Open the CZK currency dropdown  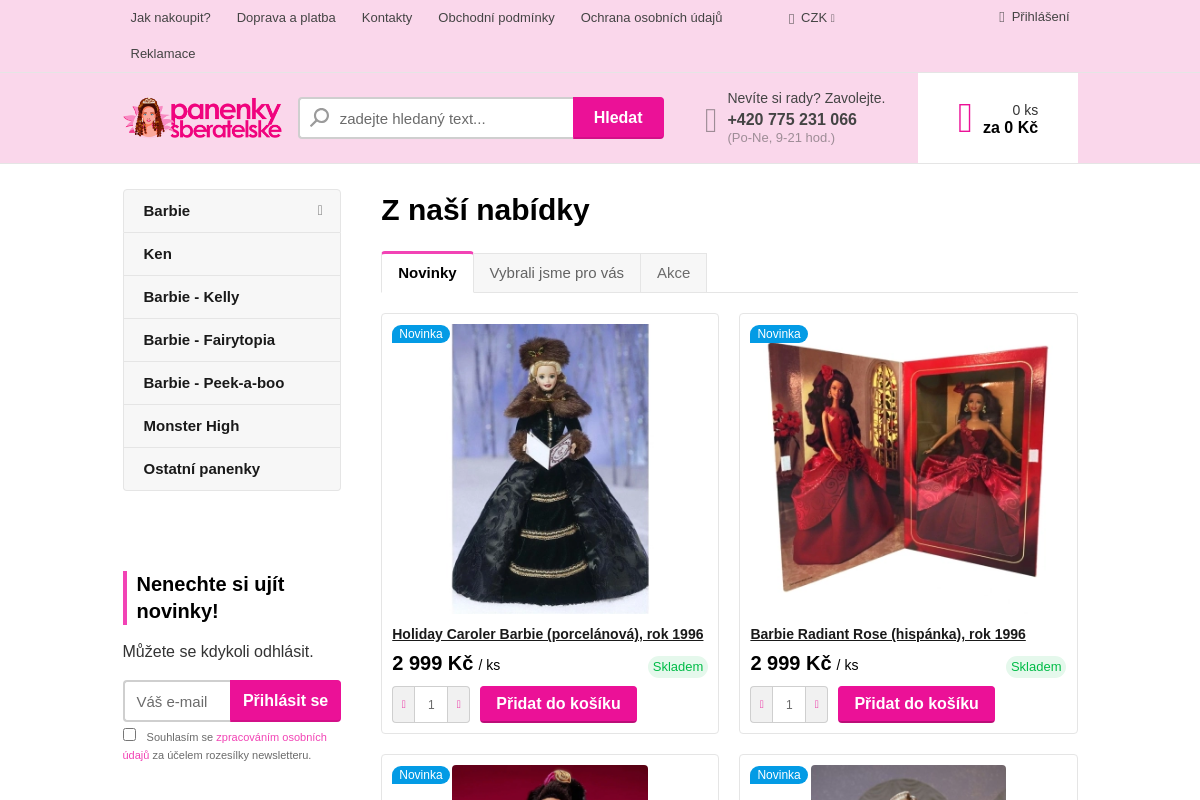click(x=812, y=17)
